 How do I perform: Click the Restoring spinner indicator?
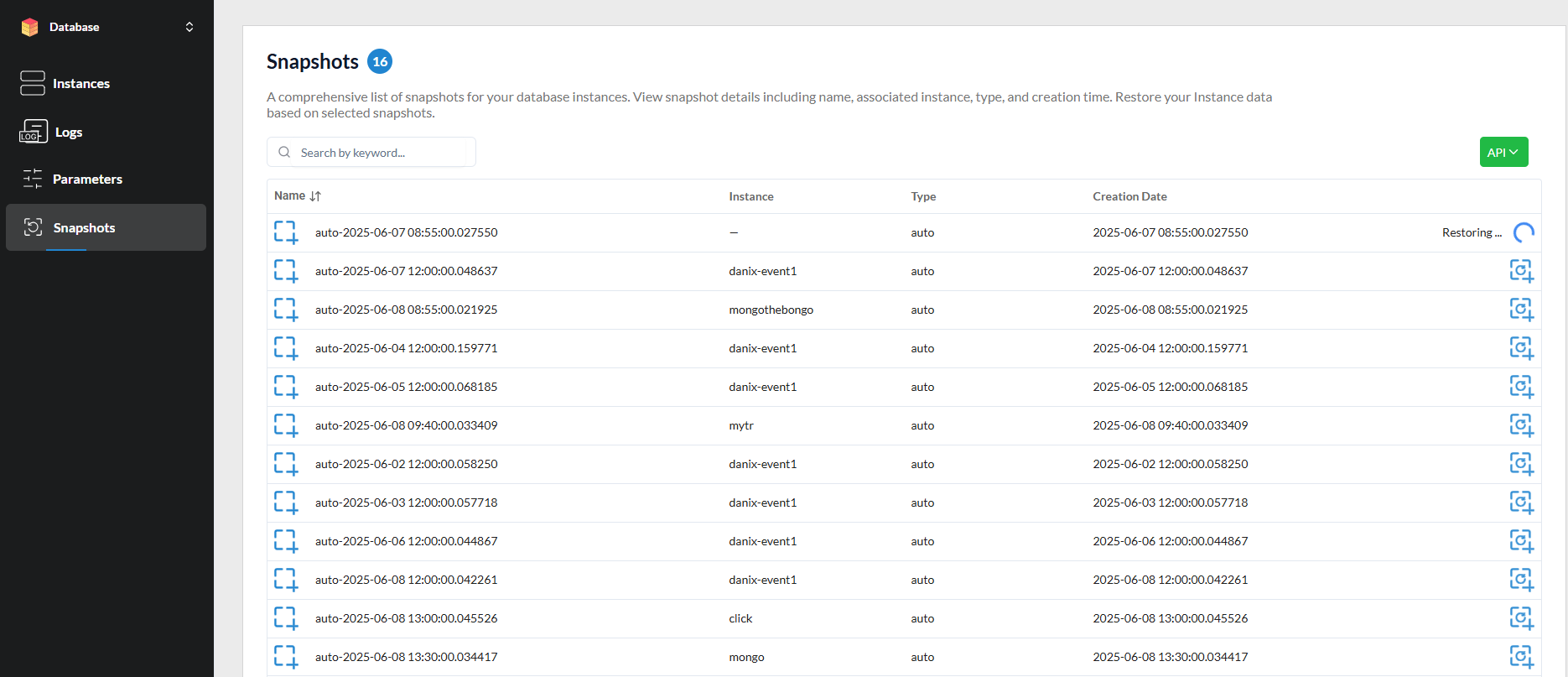click(1524, 232)
